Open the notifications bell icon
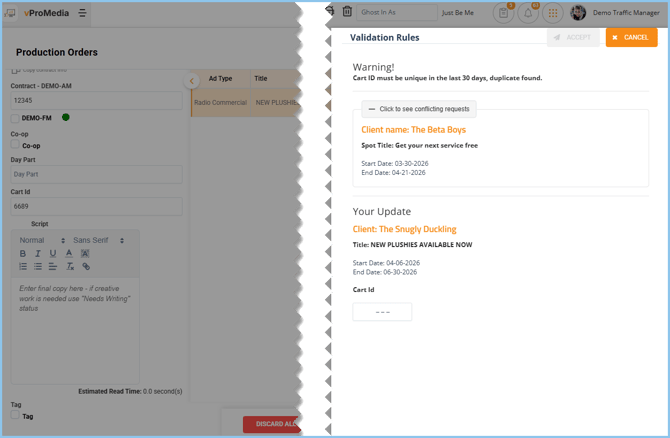The height and width of the screenshot is (438, 670). tap(528, 13)
